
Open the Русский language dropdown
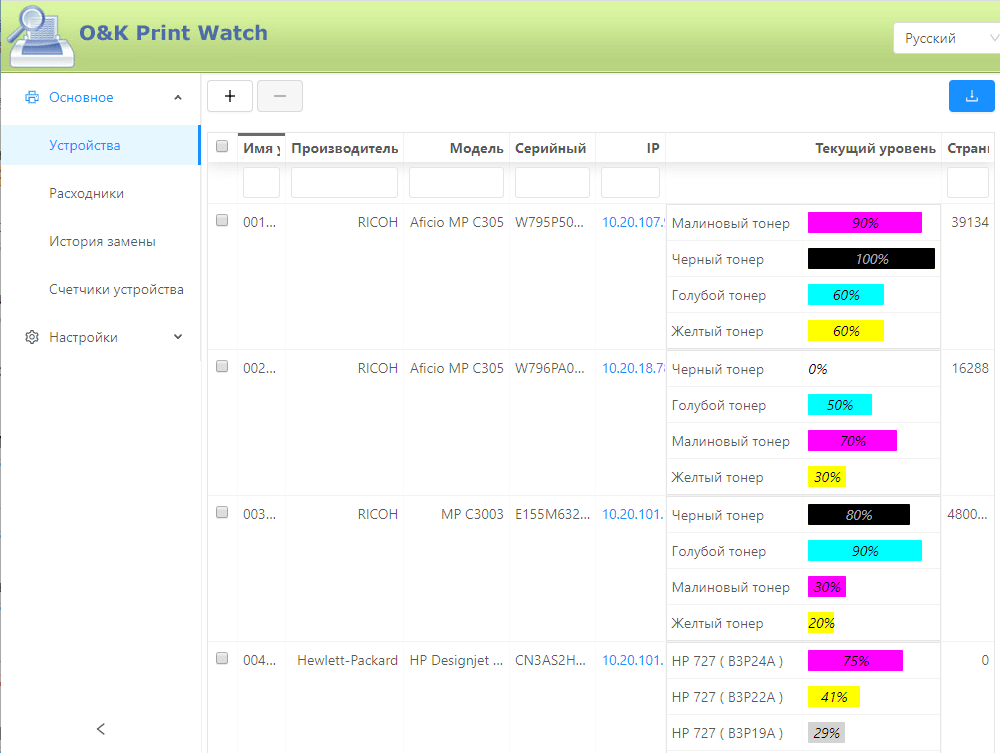pos(946,38)
